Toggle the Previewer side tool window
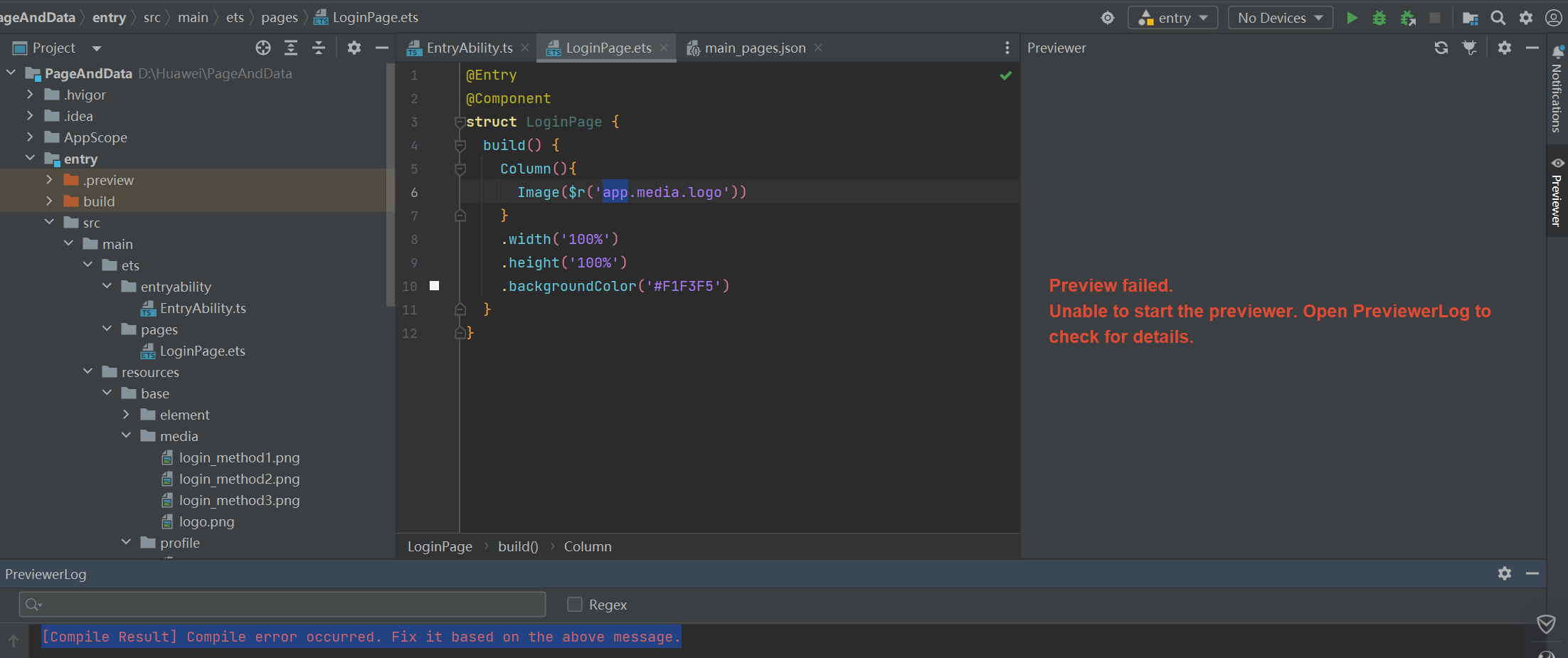 pyautogui.click(x=1557, y=191)
